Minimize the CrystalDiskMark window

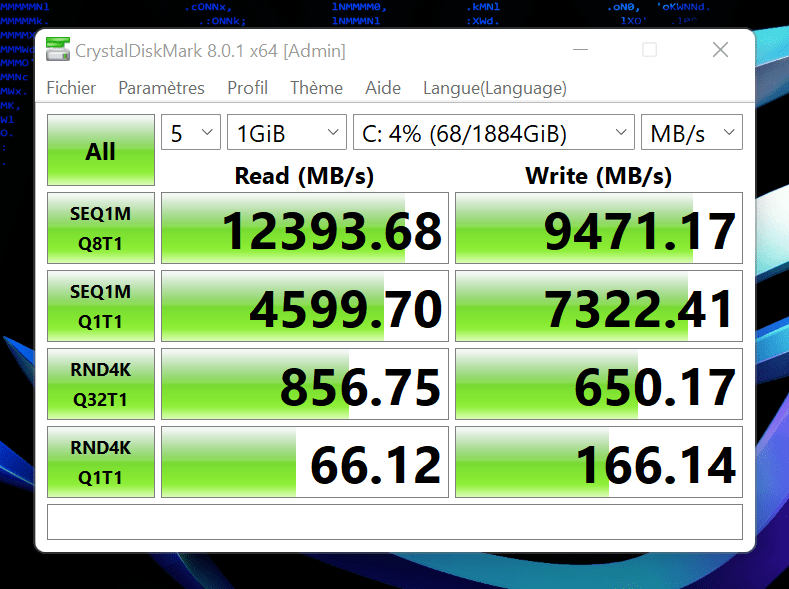[580, 50]
